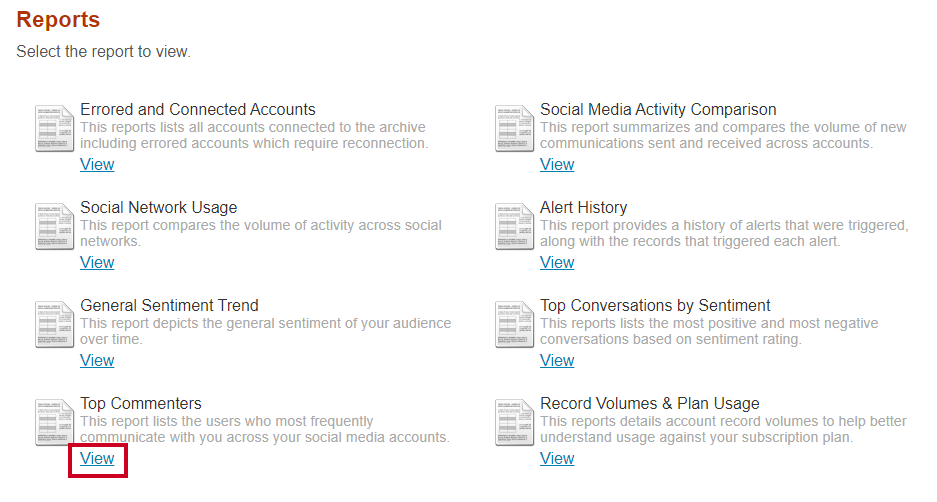Click the Errored and Connected Accounts report icon

(54, 128)
